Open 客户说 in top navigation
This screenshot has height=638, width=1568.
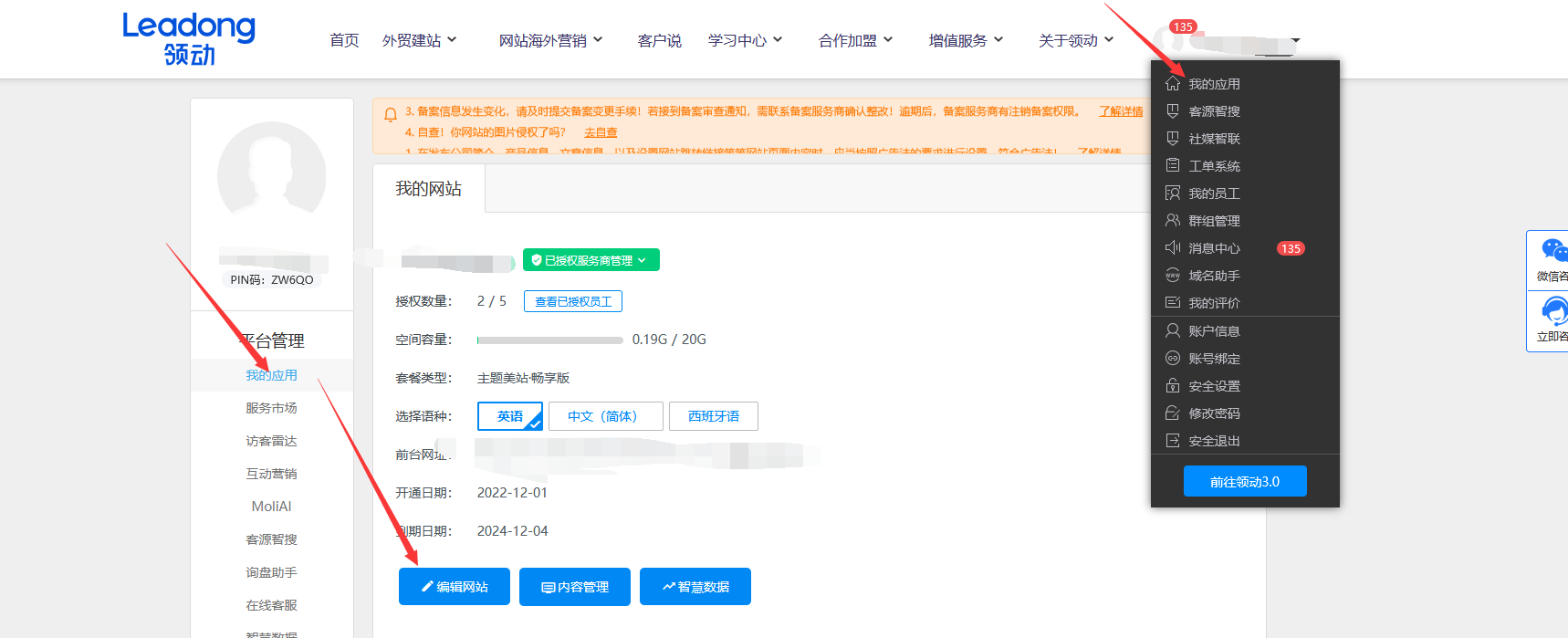coord(659,40)
